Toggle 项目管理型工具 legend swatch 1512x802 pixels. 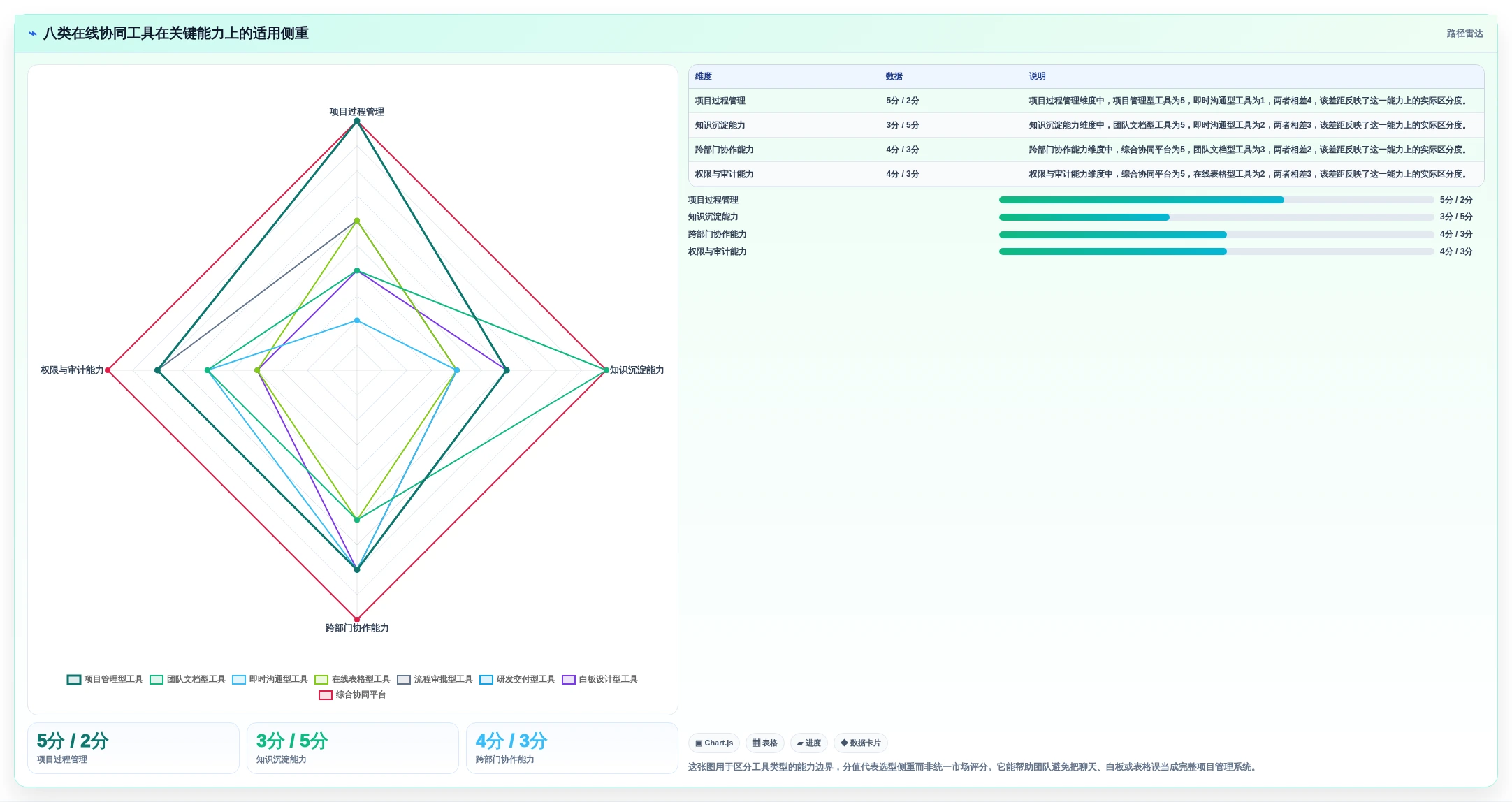pos(74,679)
